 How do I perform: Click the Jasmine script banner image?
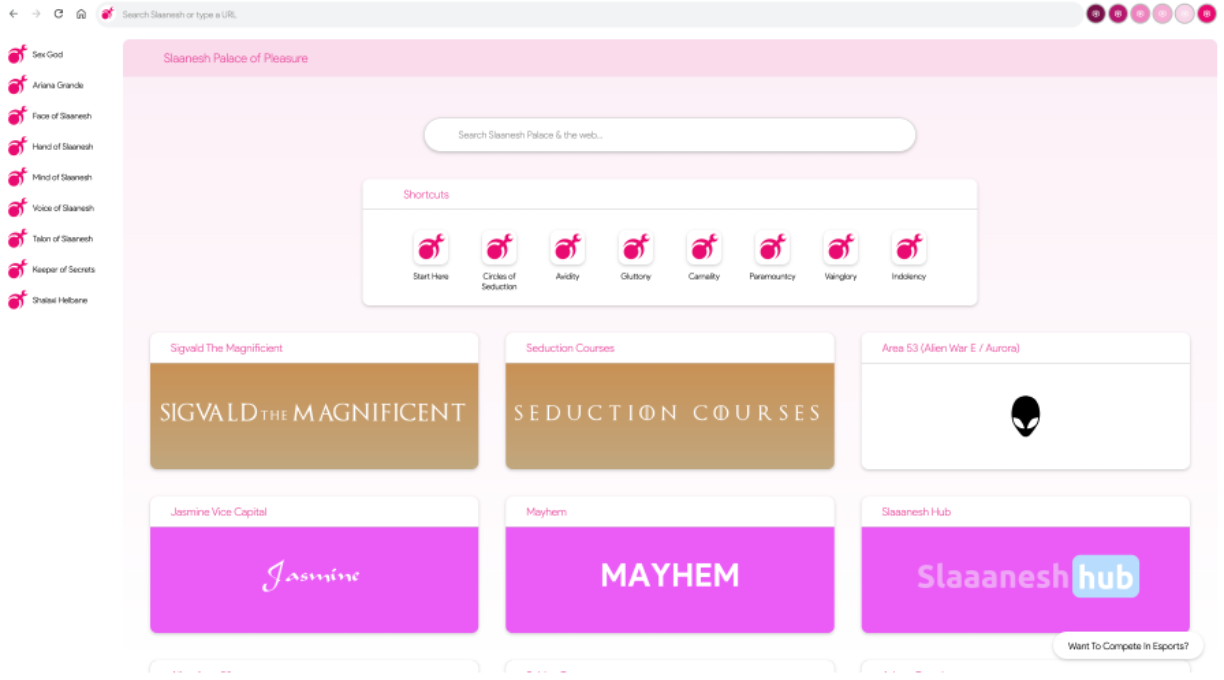coord(314,580)
